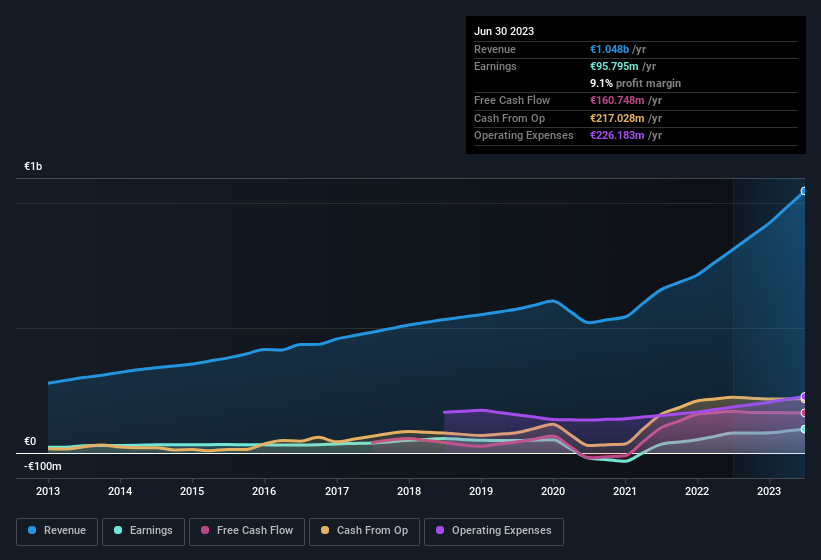
Task: Click the Operating Expenses label in tooltip
Action: point(524,135)
